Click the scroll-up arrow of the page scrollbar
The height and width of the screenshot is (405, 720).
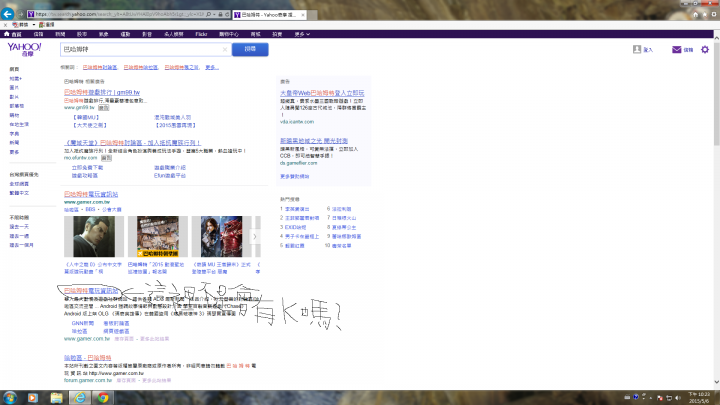coord(716,37)
